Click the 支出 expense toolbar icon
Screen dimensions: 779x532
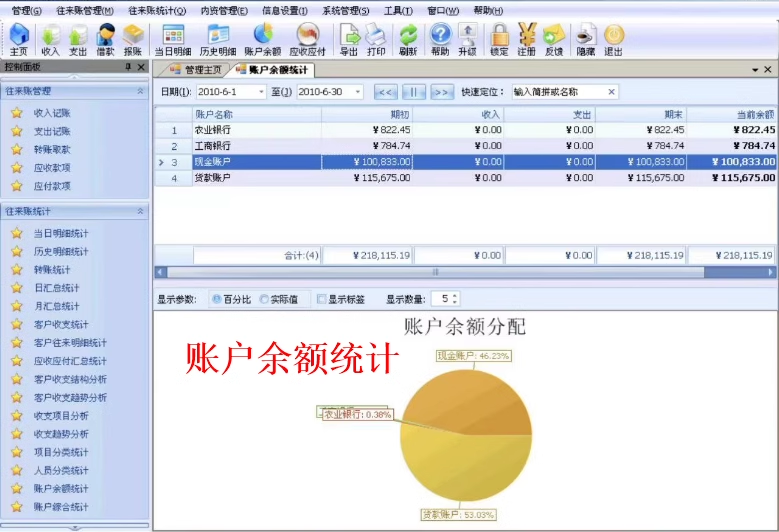78,40
